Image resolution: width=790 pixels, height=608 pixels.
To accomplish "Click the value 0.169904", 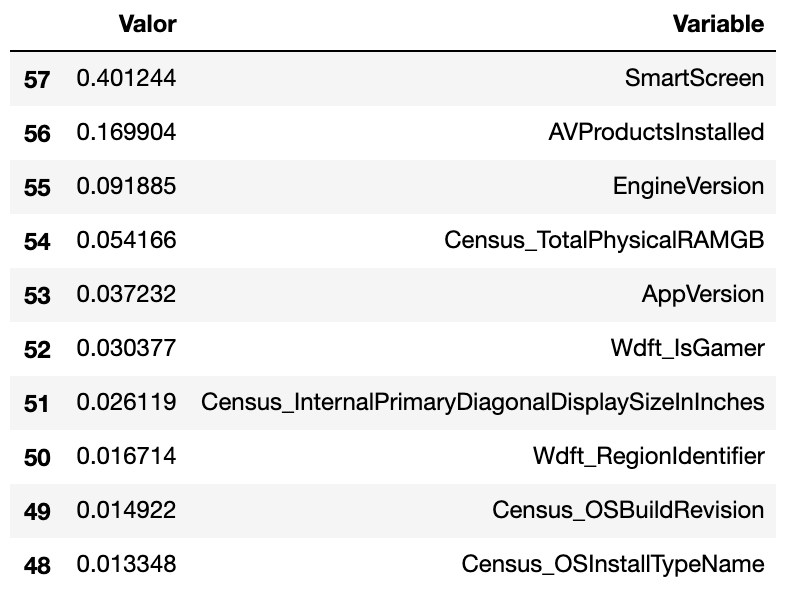I will point(126,132).
